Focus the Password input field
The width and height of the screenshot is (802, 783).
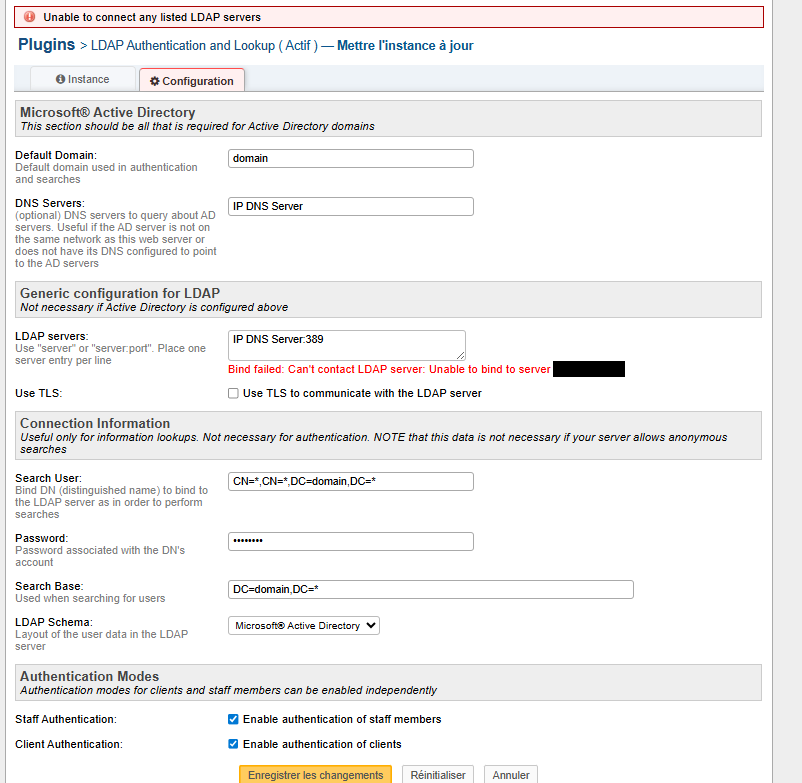click(x=350, y=541)
